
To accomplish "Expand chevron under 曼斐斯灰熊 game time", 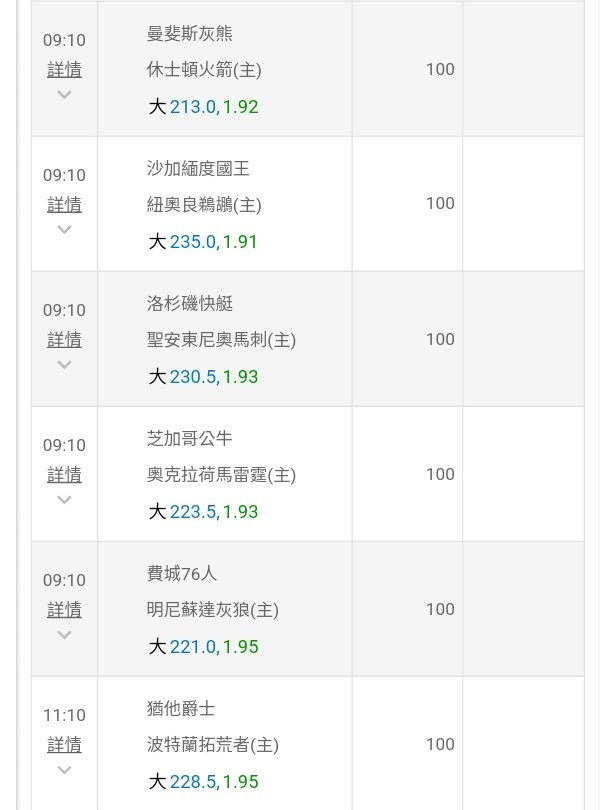I will click(64, 95).
